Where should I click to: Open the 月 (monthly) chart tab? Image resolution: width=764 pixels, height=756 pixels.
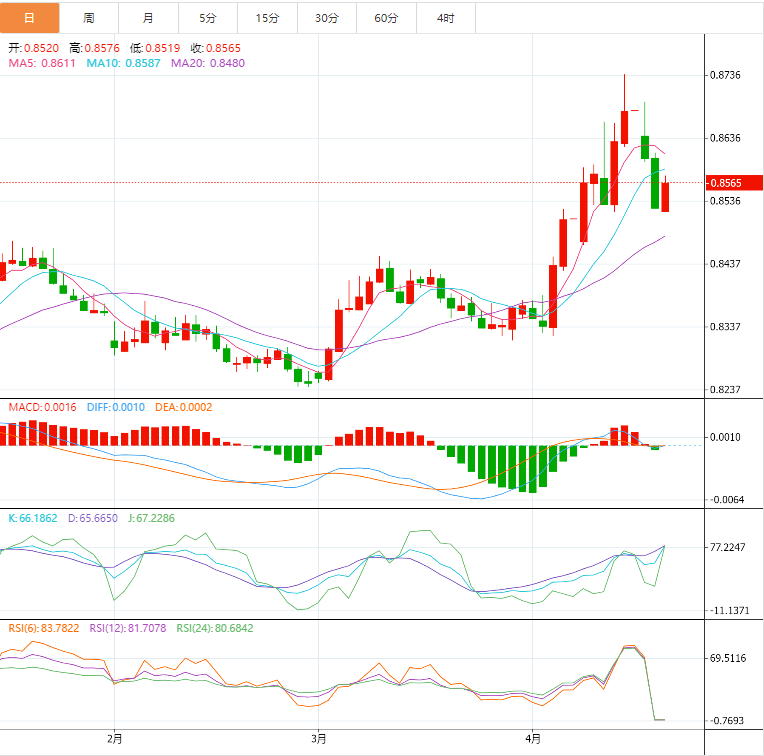148,18
